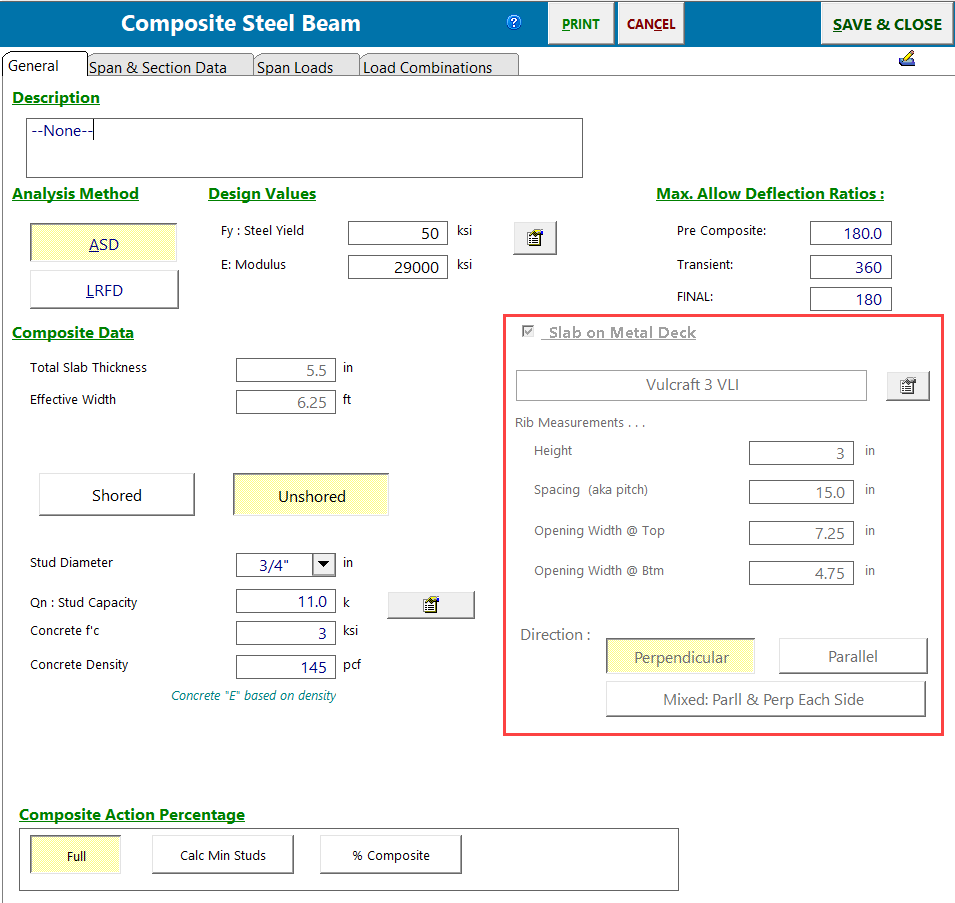This screenshot has width=955, height=903.
Task: Click into the Description text box
Action: (304, 148)
